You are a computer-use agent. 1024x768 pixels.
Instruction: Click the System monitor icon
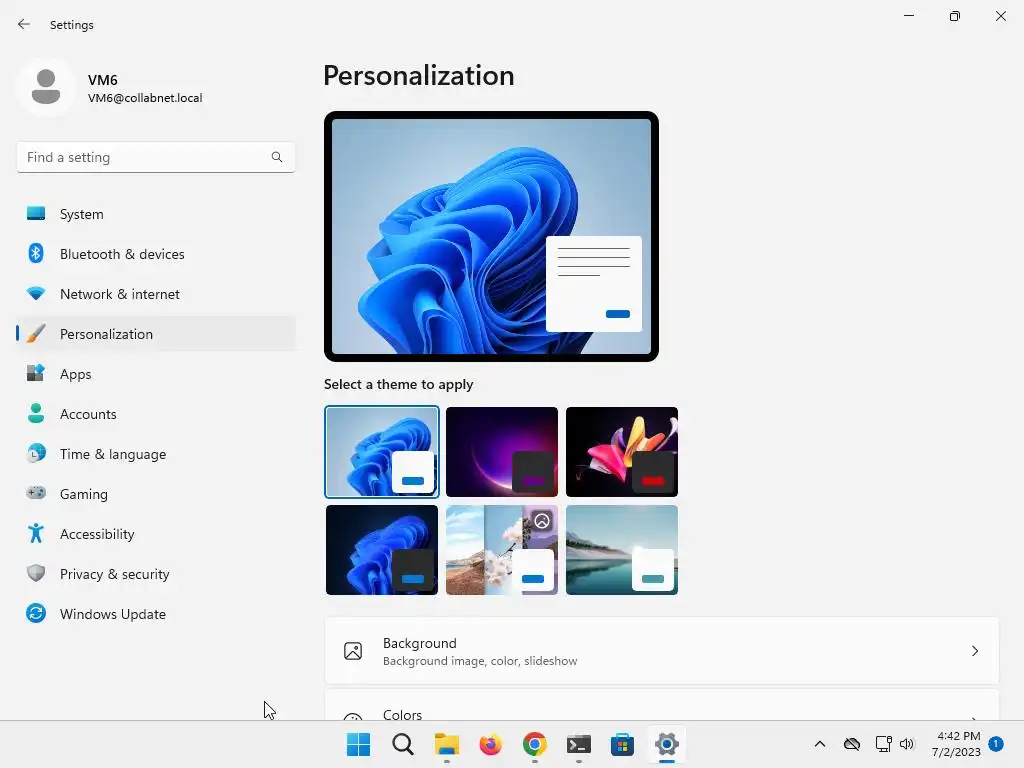[36, 214]
